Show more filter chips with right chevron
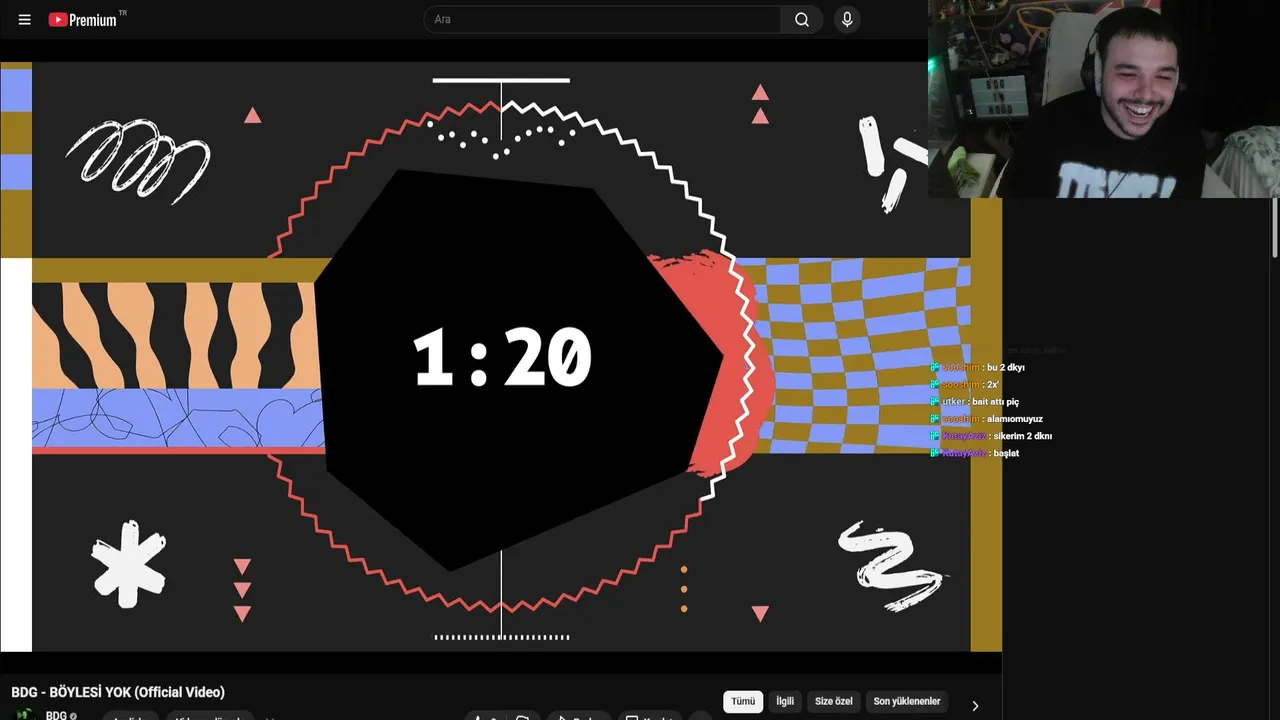 pyautogui.click(x=975, y=706)
